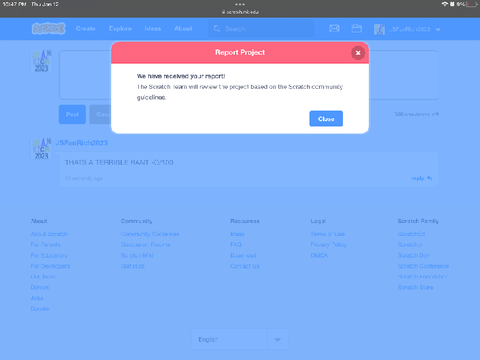Open the Ideas menu item
This screenshot has width=480, height=360.
point(153,29)
